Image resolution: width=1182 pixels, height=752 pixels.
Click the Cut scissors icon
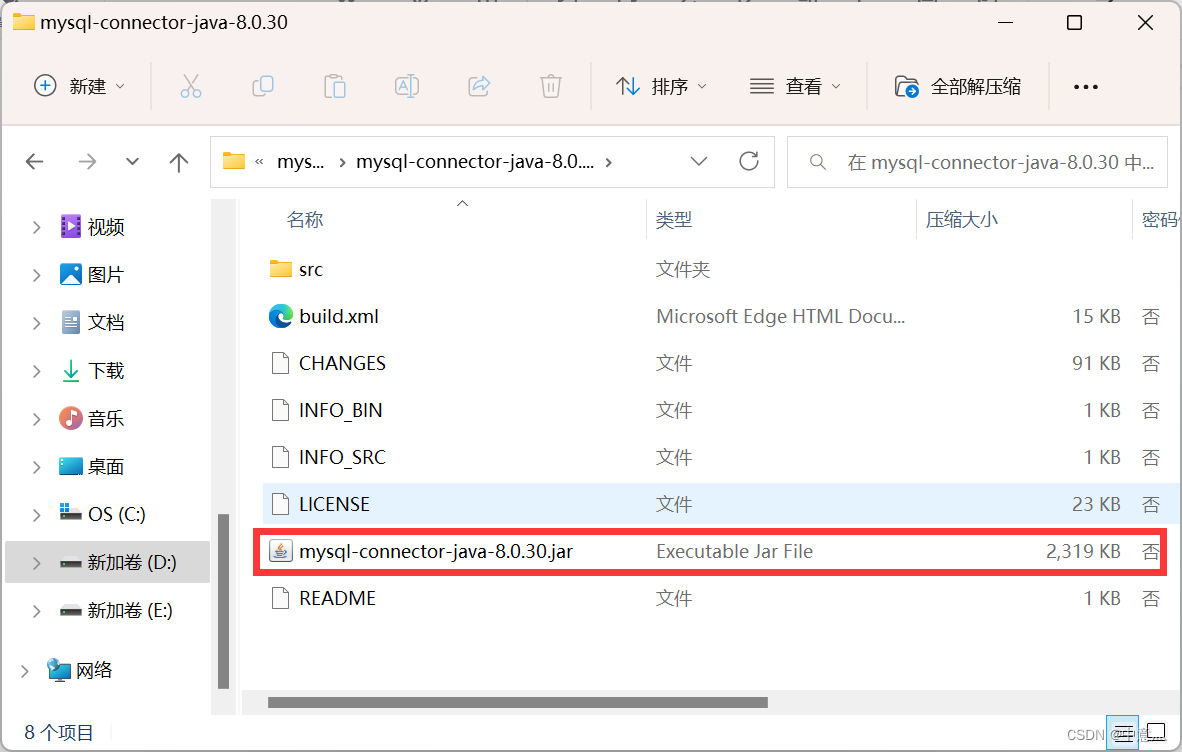(x=191, y=87)
